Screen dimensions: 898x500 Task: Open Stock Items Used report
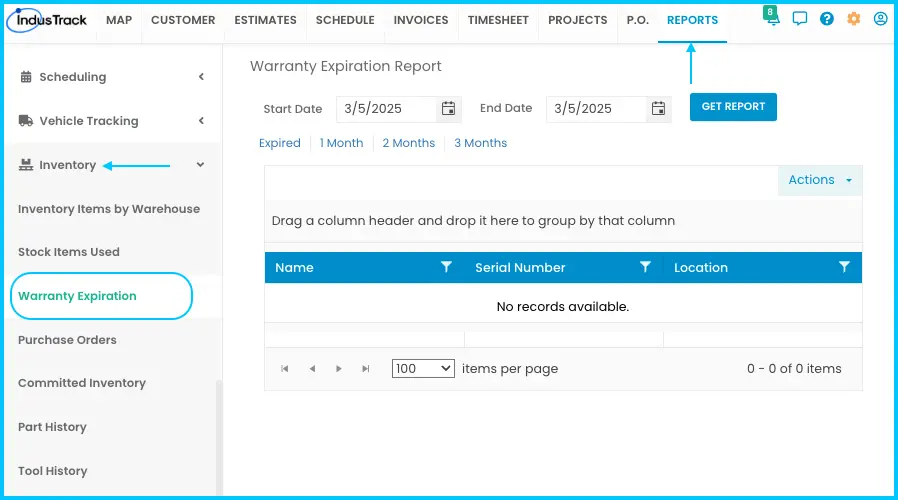(x=69, y=252)
